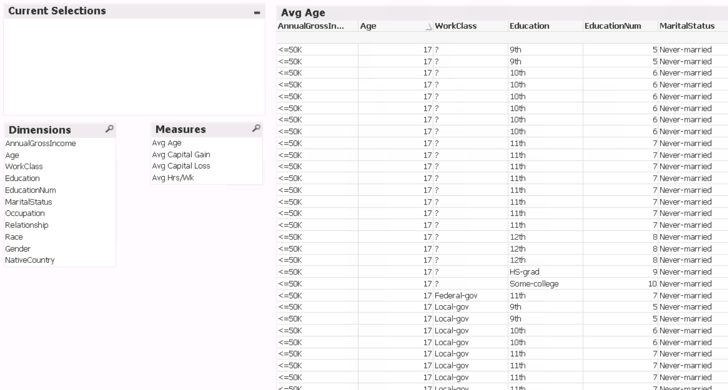The height and width of the screenshot is (390, 728).
Task: Minimize the Current Selections box
Action: click(x=257, y=13)
